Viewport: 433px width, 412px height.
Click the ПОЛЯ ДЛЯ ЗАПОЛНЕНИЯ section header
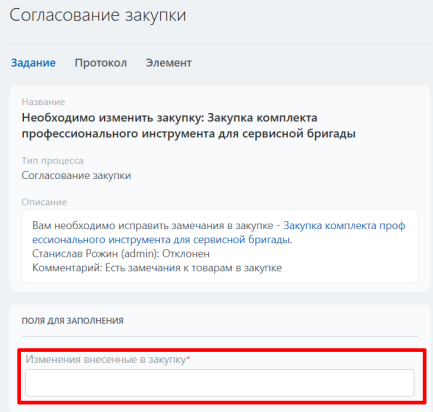click(x=73, y=321)
